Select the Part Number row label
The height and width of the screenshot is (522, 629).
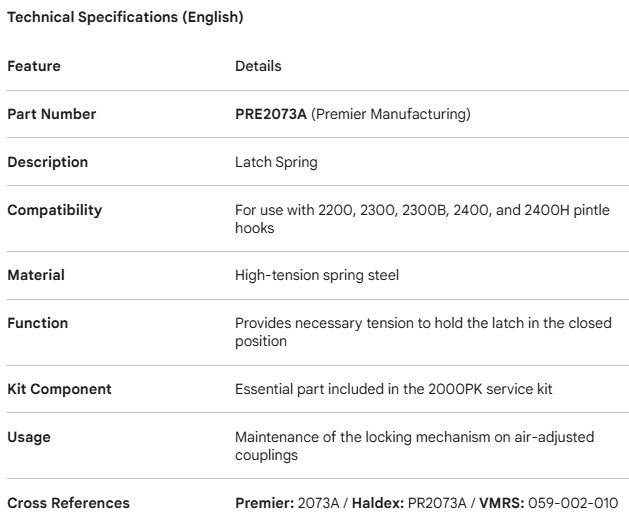[52, 114]
